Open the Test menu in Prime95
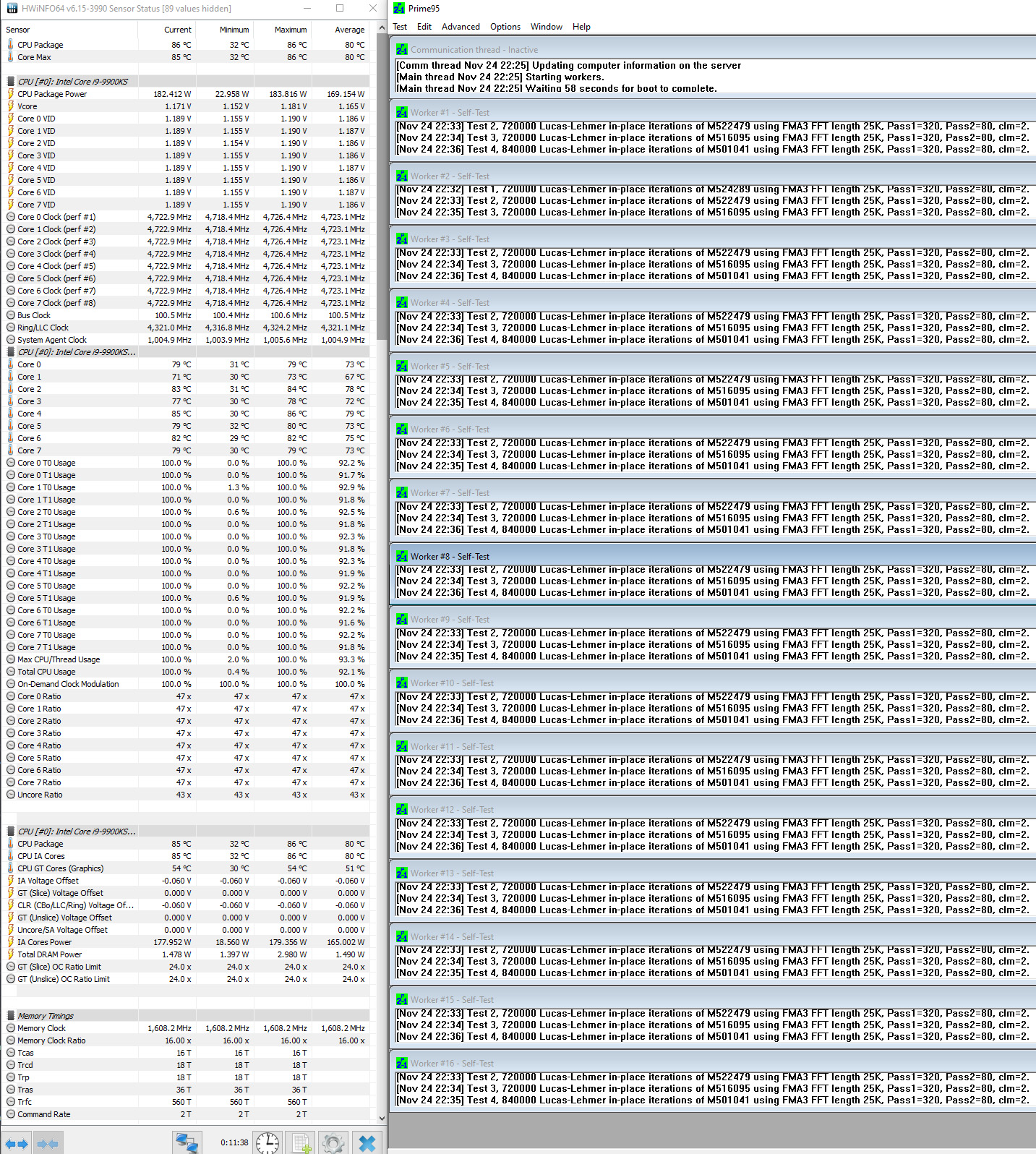Viewport: 1036px width, 1154px height. [x=400, y=27]
